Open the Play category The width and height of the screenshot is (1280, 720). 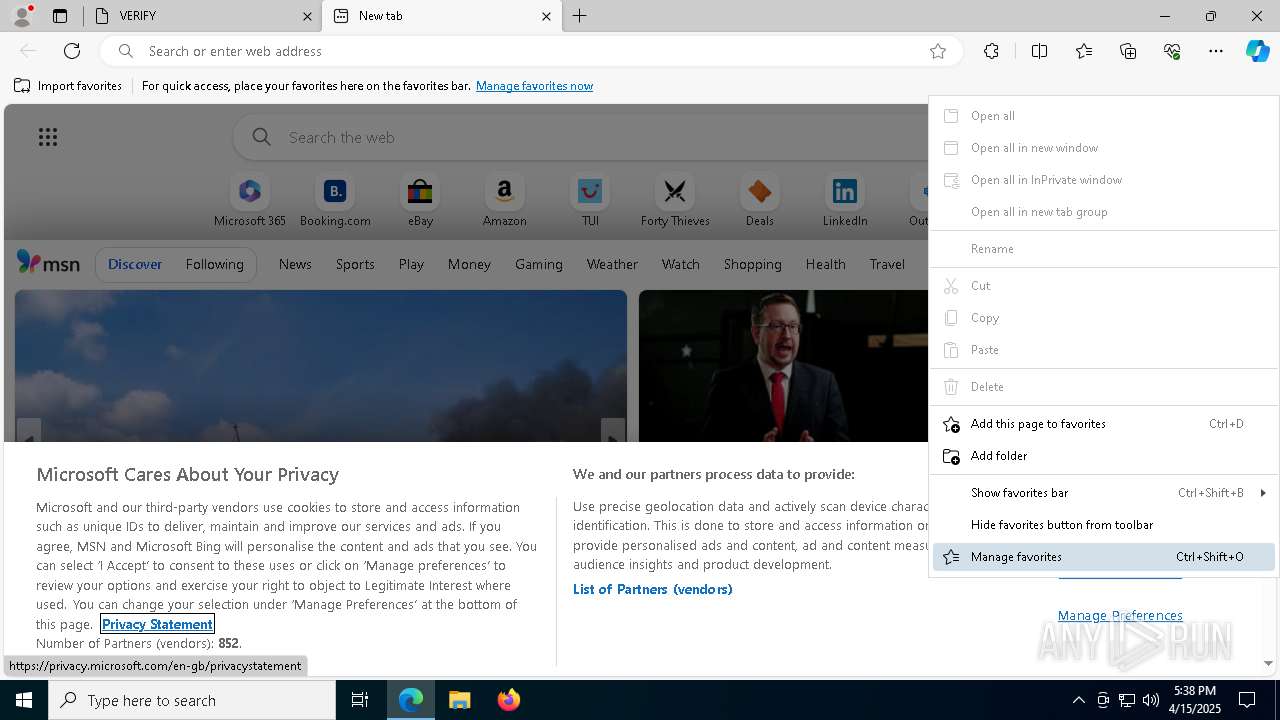click(411, 264)
